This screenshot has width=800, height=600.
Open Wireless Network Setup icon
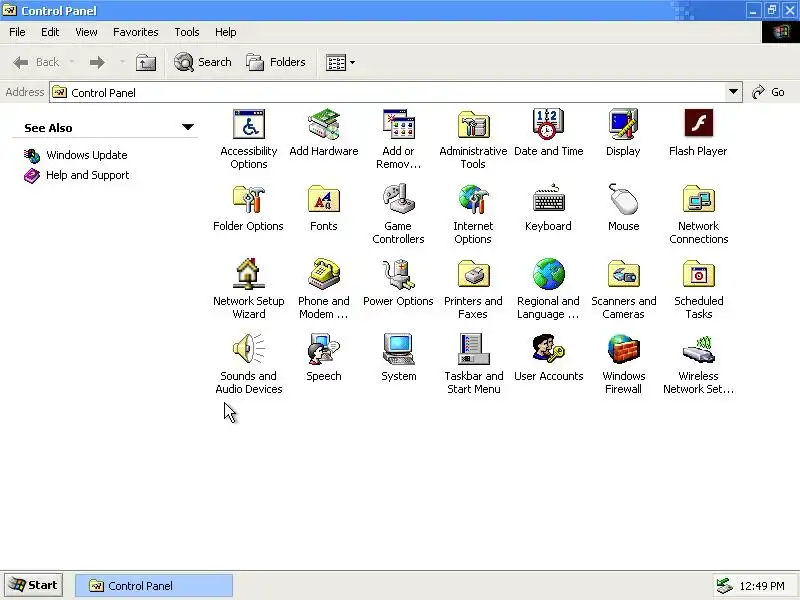click(698, 349)
